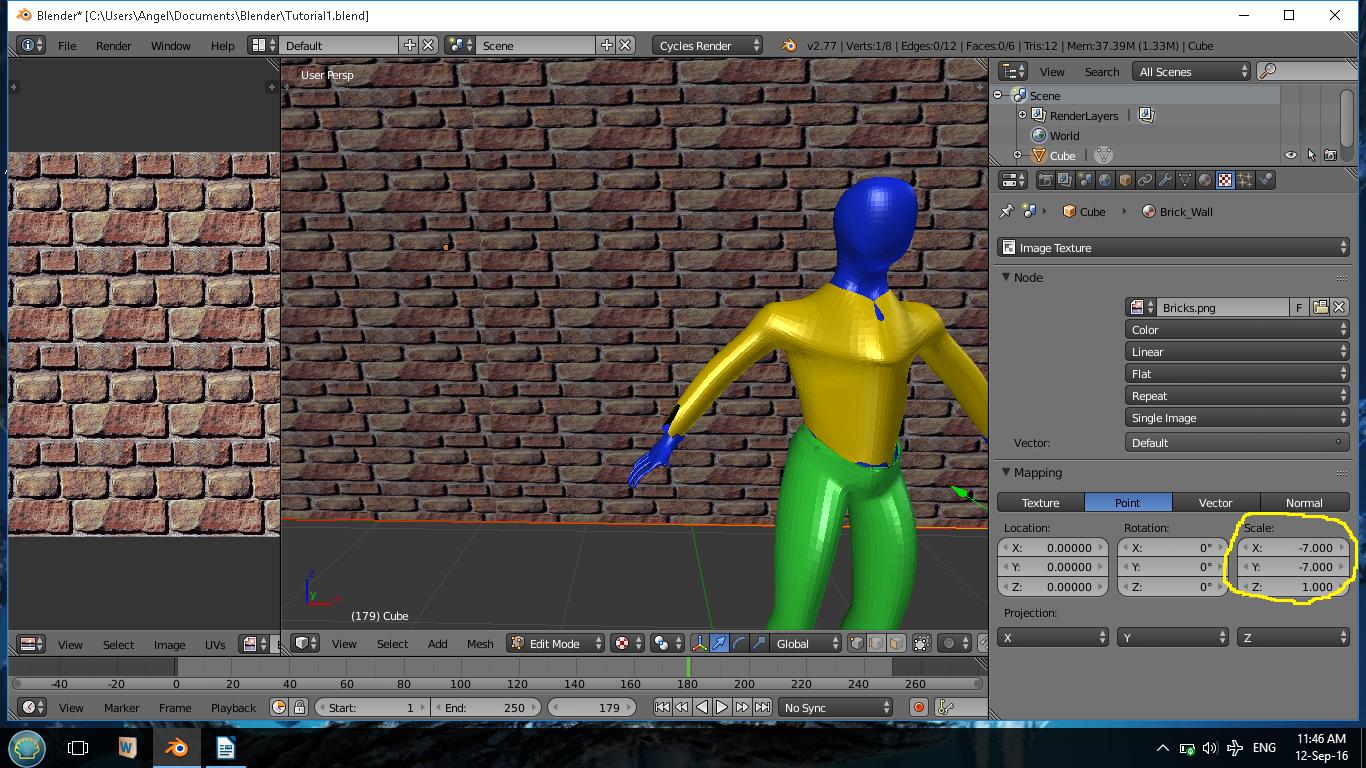The image size is (1366, 768).
Task: Toggle fake user F for Bricks.png
Action: [x=1299, y=308]
